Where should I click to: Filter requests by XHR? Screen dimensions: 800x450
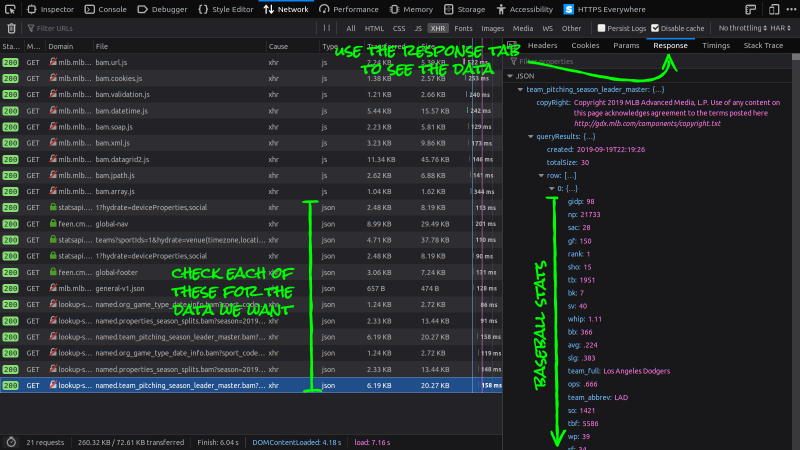[x=438, y=29]
